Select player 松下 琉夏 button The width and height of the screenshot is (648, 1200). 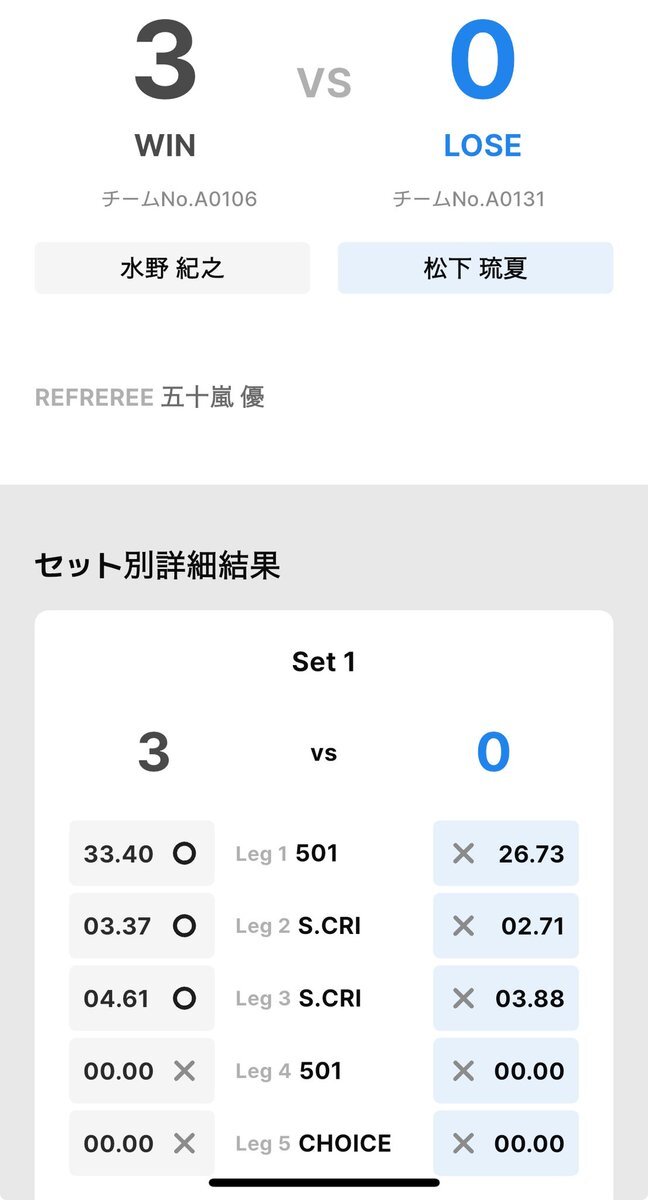coord(475,268)
